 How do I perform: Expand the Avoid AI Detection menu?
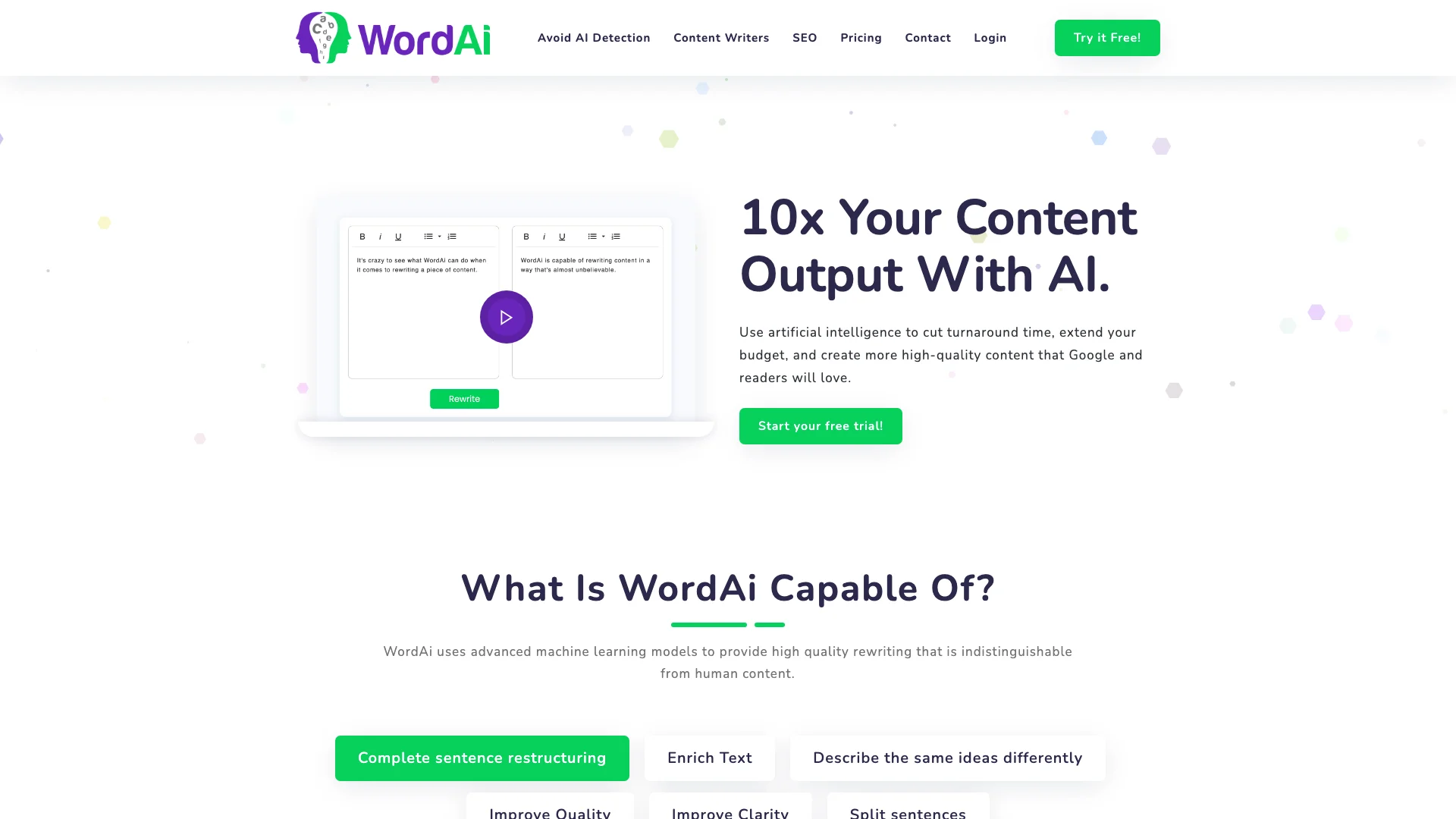594,38
